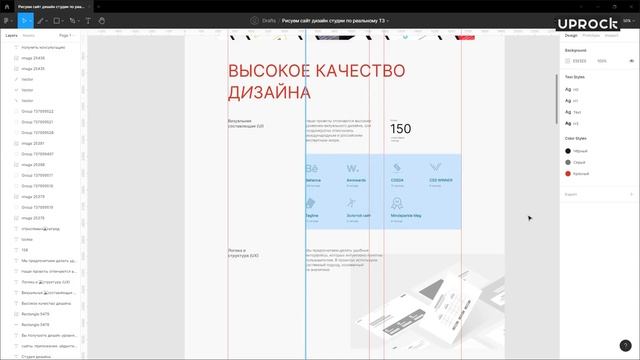Select the Красный red color style
The image size is (640, 360).
pyautogui.click(x=577, y=174)
